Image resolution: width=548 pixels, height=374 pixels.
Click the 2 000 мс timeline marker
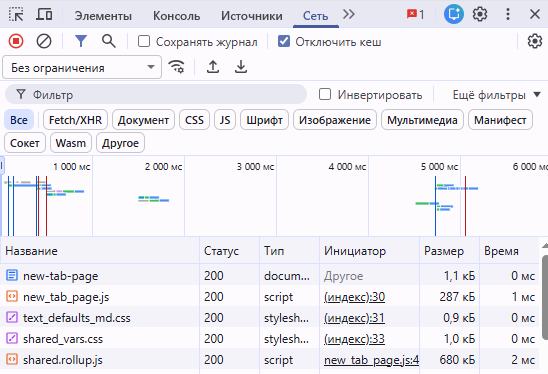[x=163, y=166]
